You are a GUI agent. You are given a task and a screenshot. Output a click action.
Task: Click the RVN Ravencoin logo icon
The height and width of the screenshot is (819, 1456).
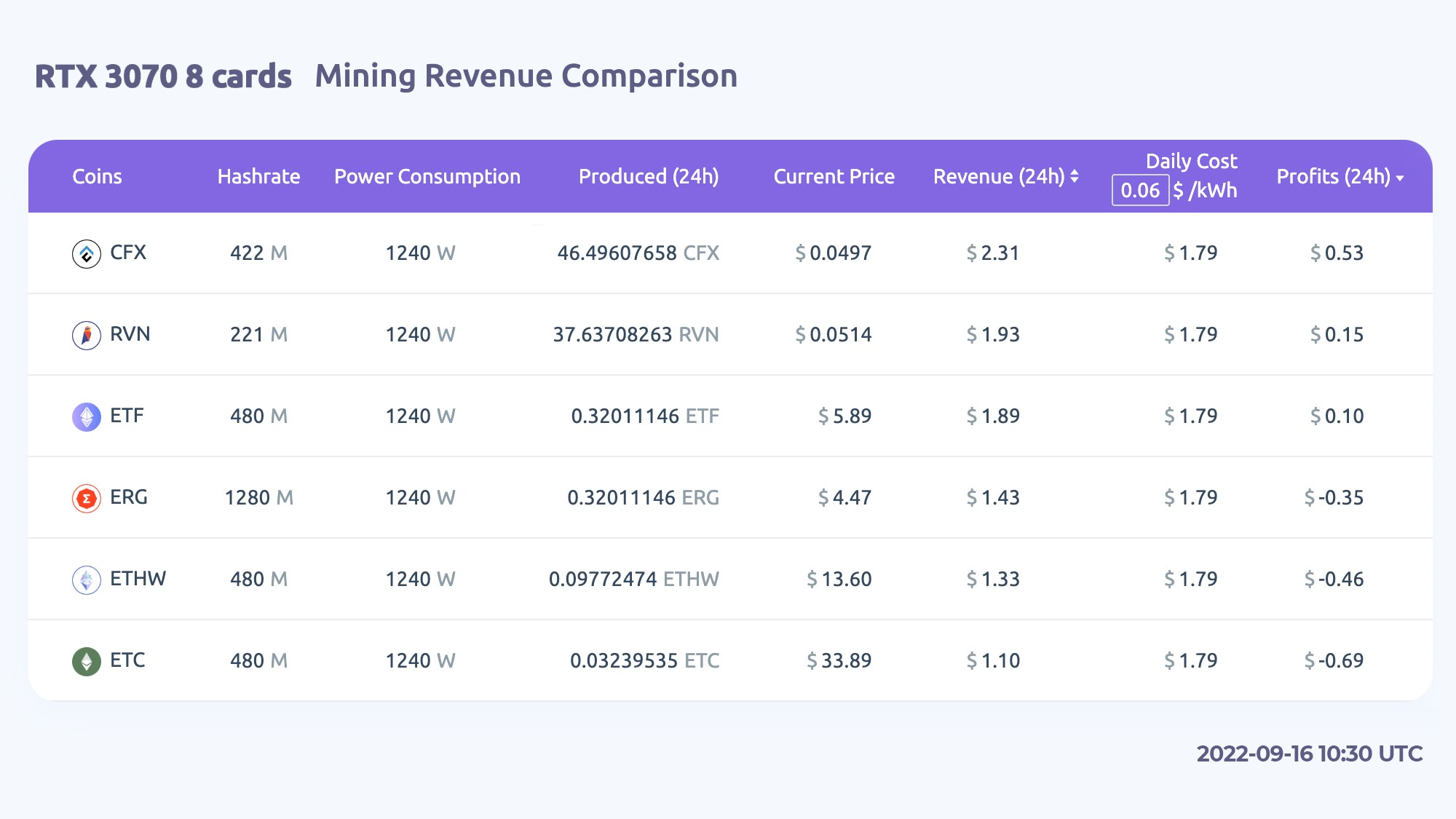click(x=87, y=336)
